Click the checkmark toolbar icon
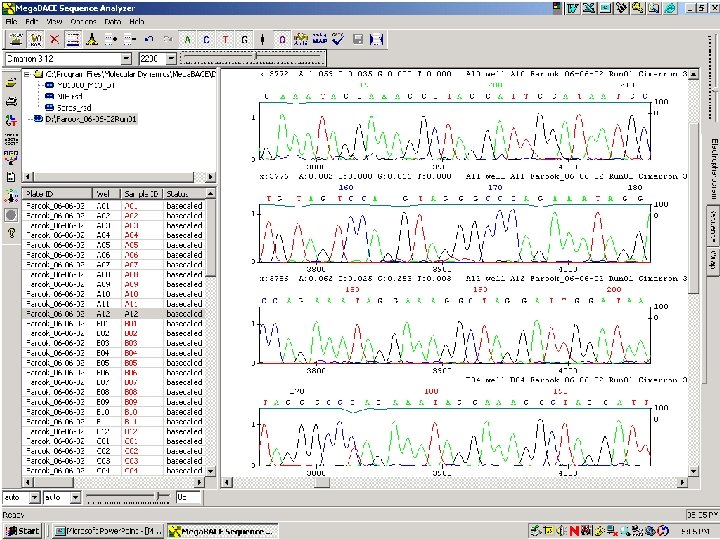Image resolution: width=720 pixels, height=540 pixels. 337,39
